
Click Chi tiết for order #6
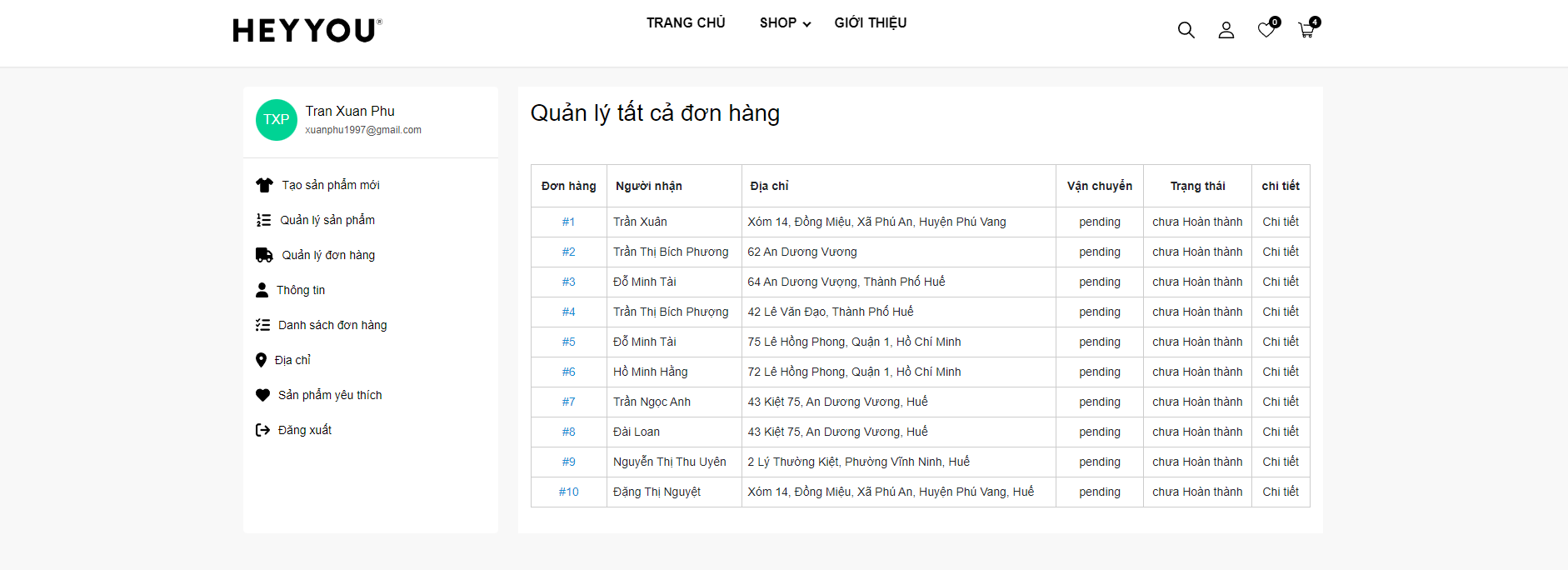point(1281,372)
